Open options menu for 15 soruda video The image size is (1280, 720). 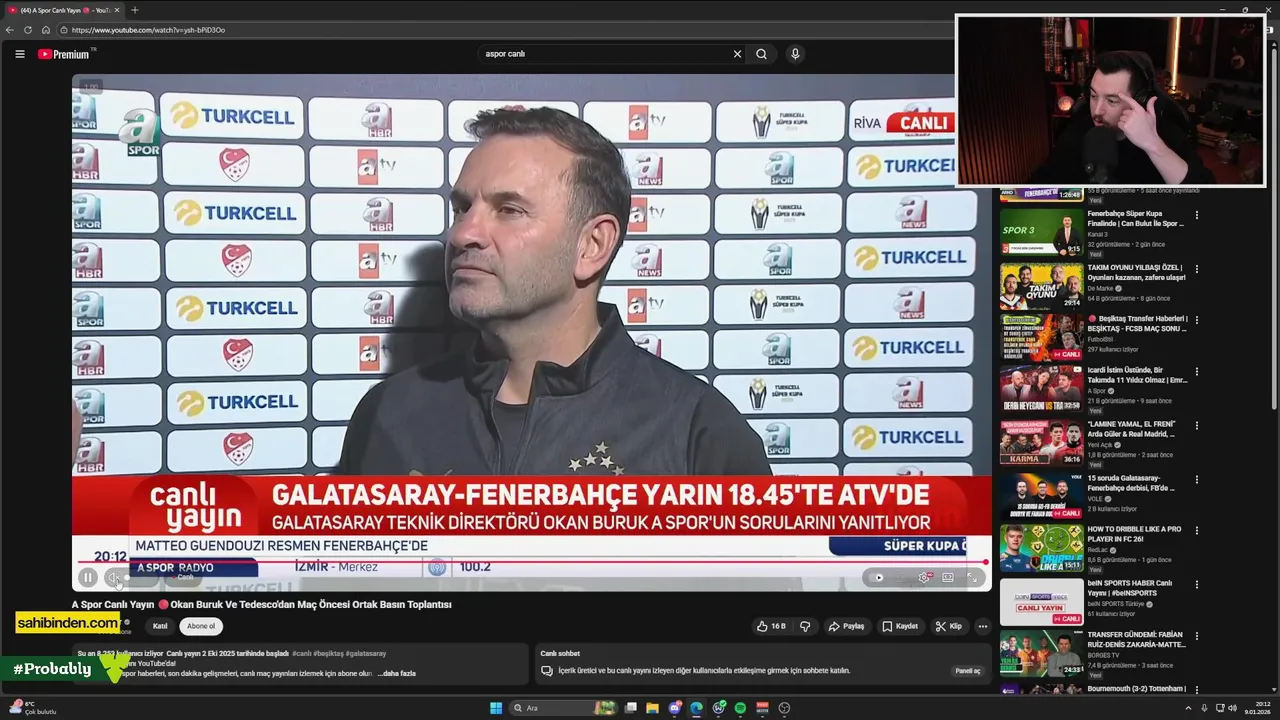click(1196, 480)
